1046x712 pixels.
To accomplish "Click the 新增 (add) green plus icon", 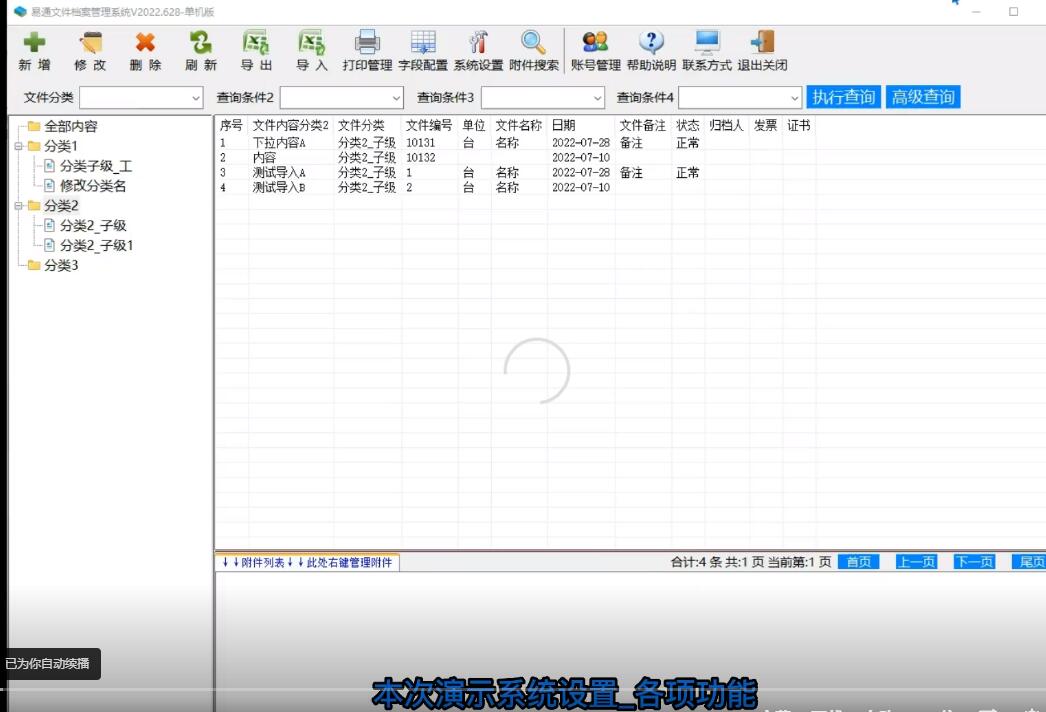I will (x=34, y=43).
